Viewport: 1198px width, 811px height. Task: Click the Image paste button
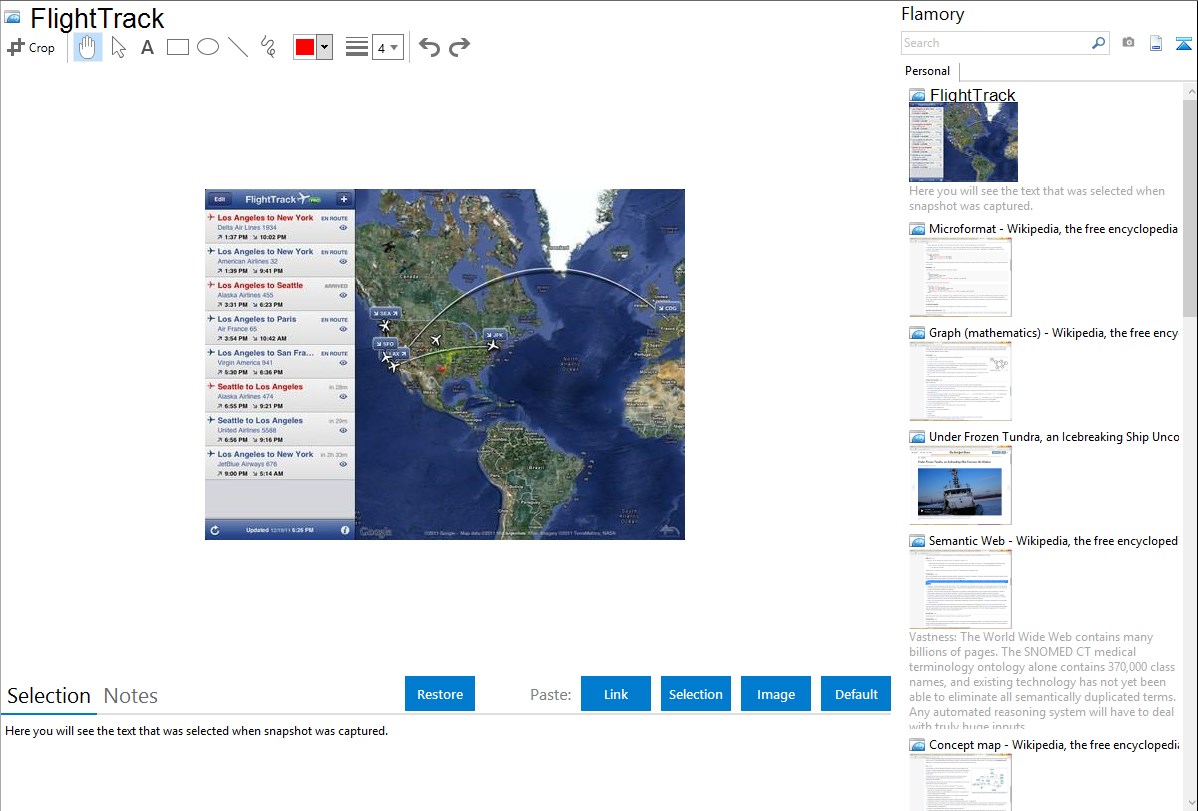775,694
